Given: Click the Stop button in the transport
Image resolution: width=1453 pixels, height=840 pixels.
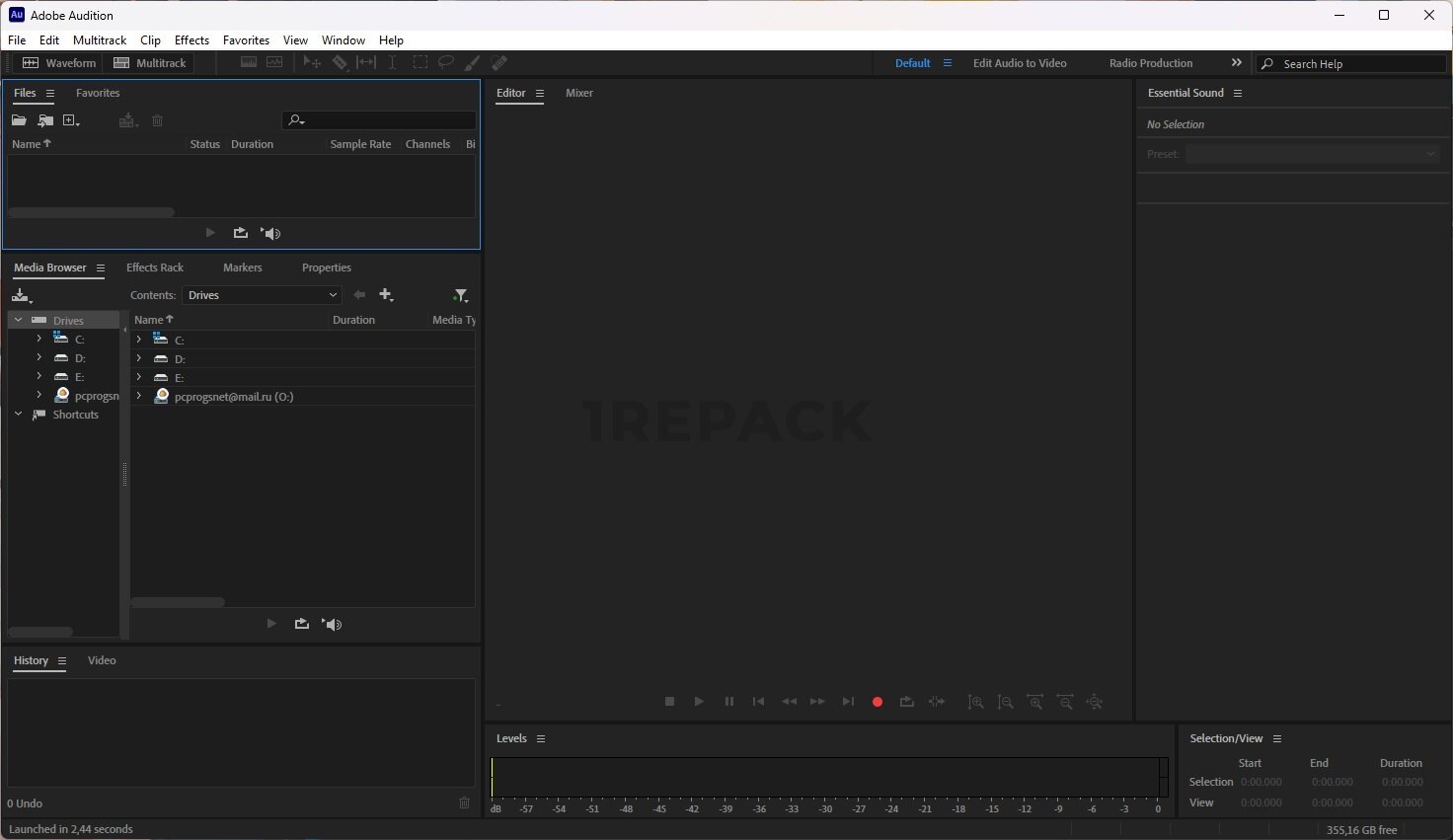Looking at the screenshot, I should [x=669, y=702].
